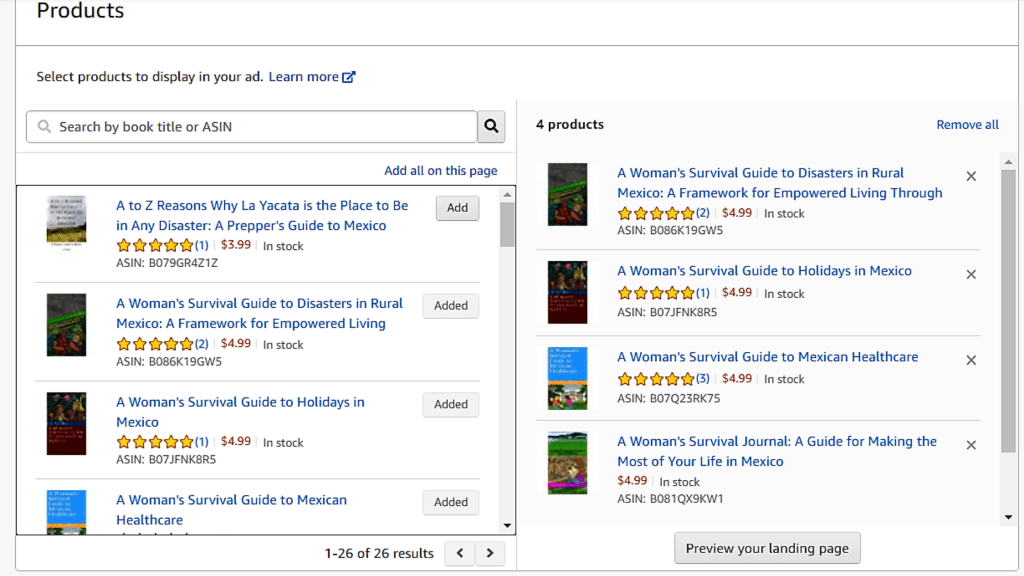Screen dimensions: 1024x576
Task: Click the magnifying glass search button
Action: pos(491,127)
